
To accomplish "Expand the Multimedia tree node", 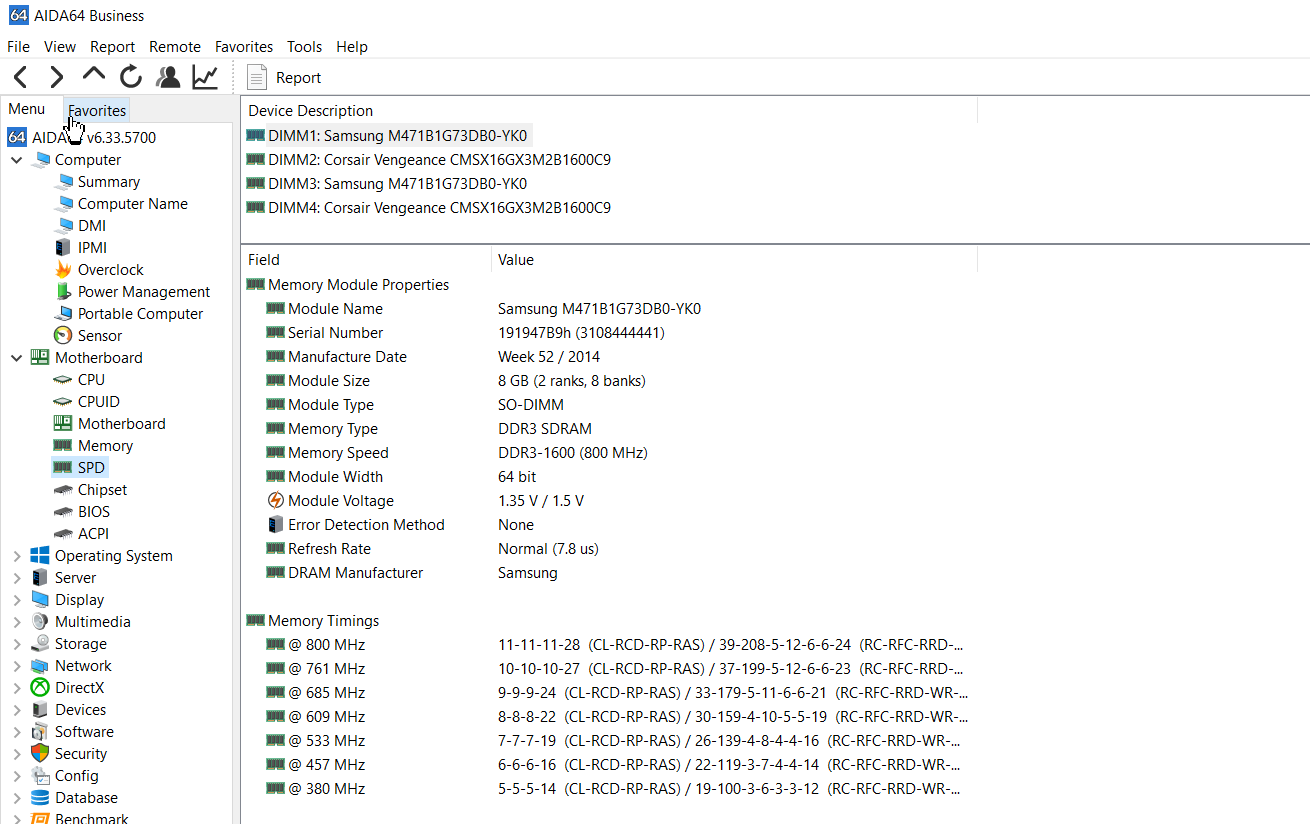I will point(17,621).
